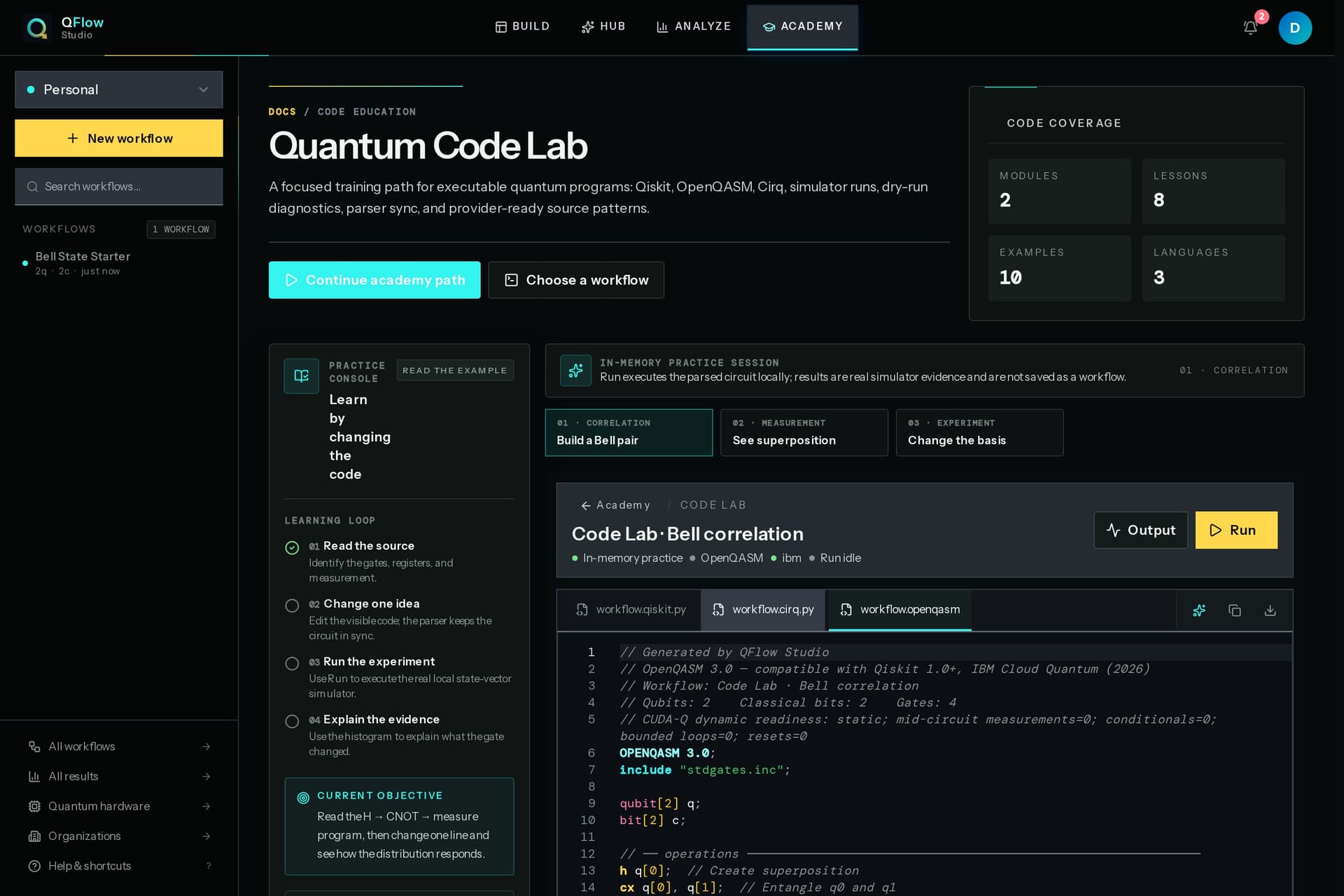Click the READ THE EXAMPLE button
The height and width of the screenshot is (896, 1344).
(455, 370)
